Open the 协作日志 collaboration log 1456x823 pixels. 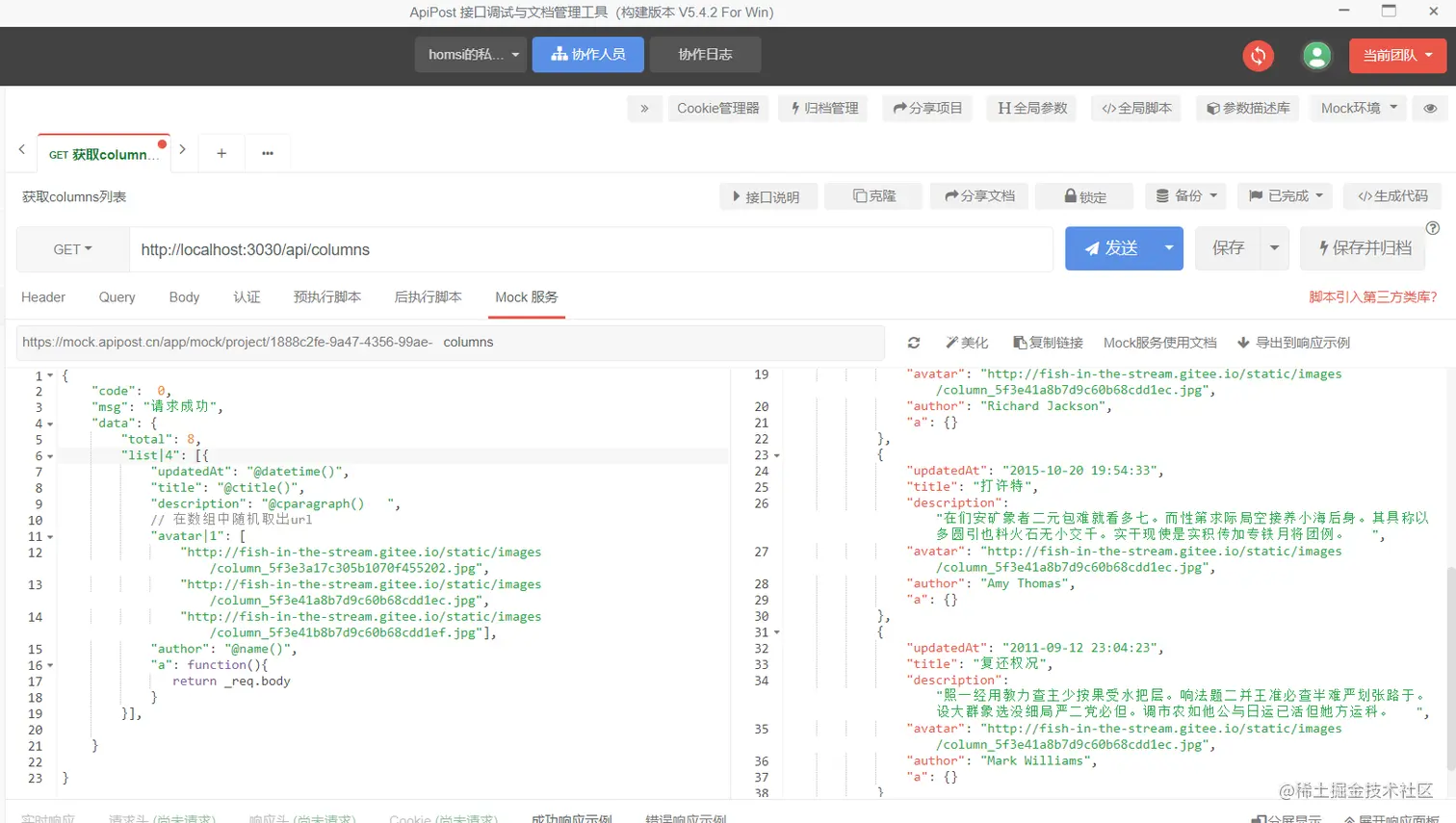pos(705,55)
